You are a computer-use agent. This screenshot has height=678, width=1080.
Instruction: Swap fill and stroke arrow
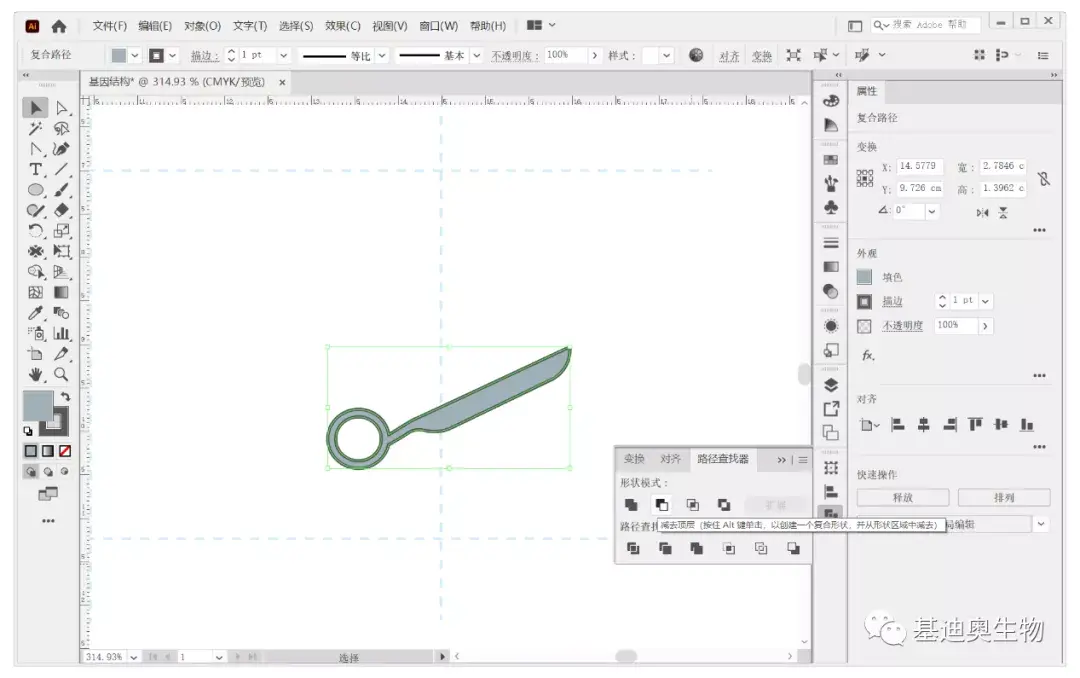click(x=65, y=396)
